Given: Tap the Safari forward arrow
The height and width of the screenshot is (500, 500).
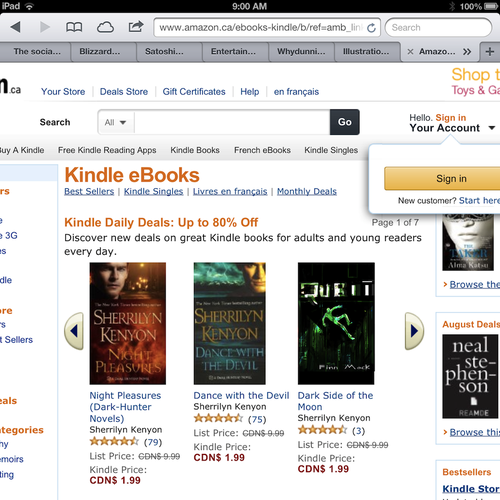Looking at the screenshot, I should [x=45, y=27].
